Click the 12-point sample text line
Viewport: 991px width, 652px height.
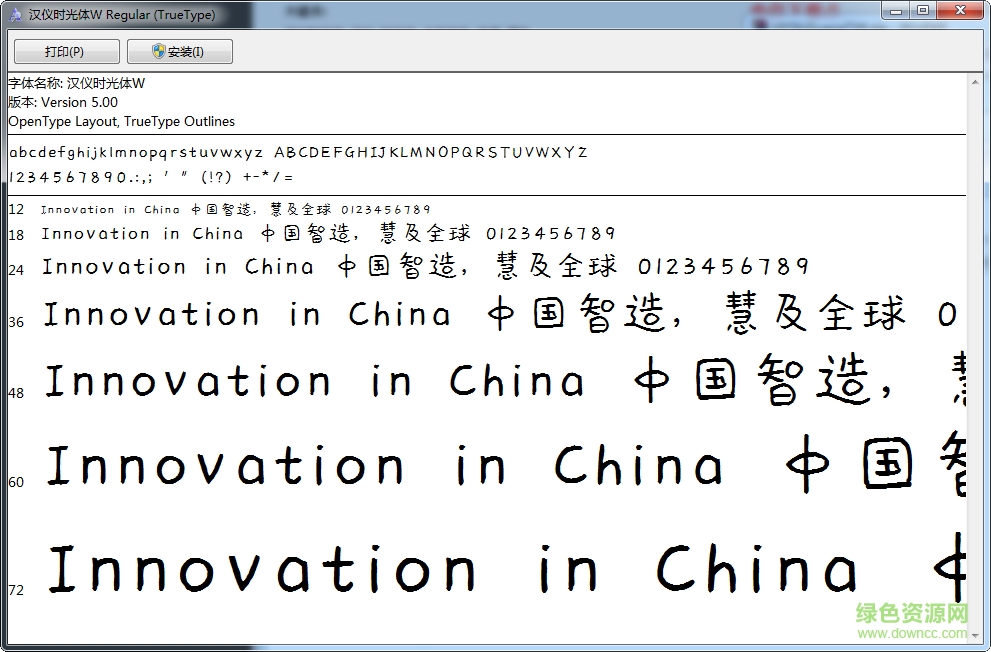click(x=235, y=209)
